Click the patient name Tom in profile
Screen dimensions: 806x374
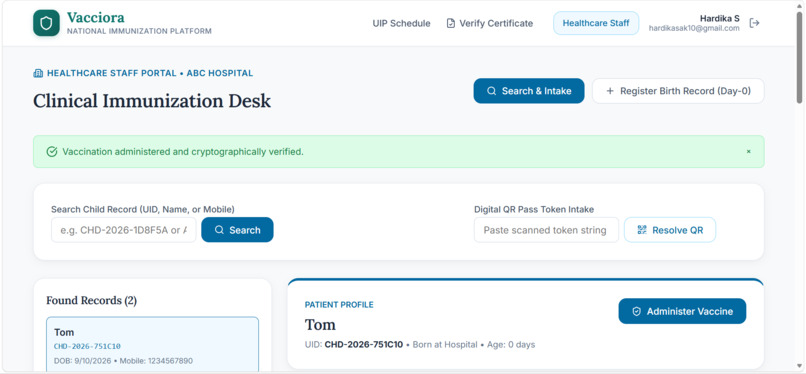(x=320, y=325)
